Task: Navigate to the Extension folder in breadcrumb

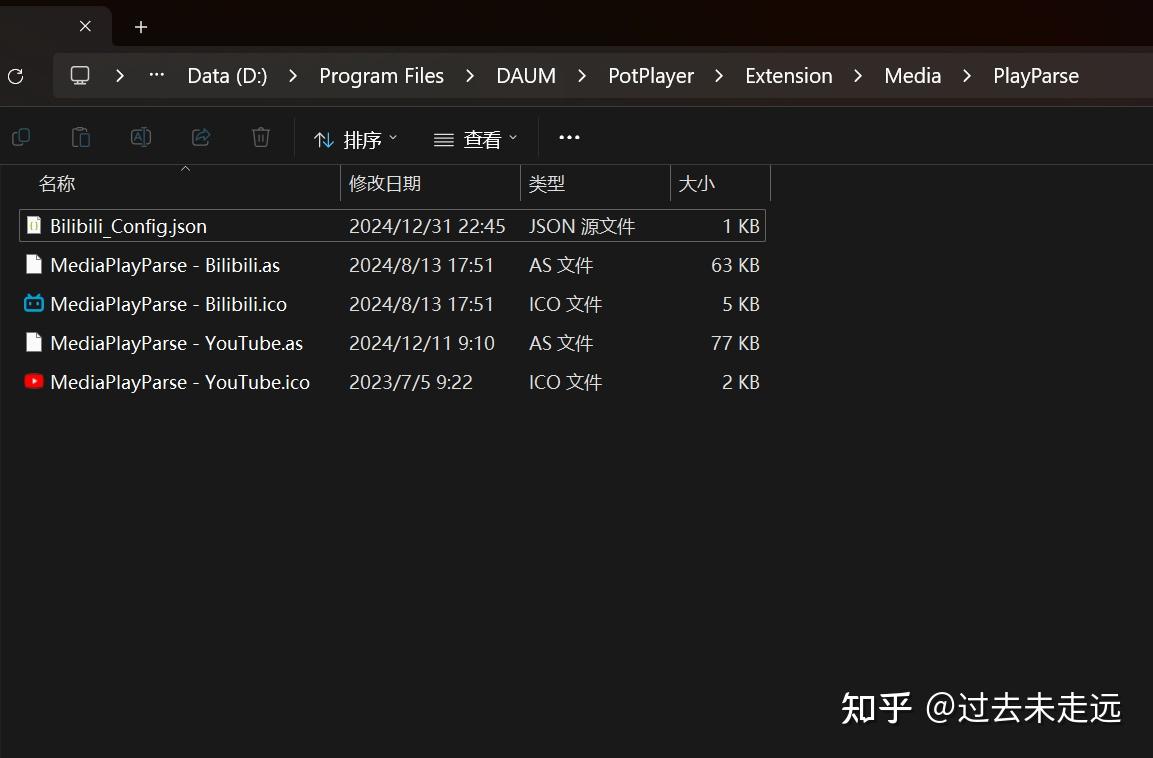Action: tap(788, 75)
